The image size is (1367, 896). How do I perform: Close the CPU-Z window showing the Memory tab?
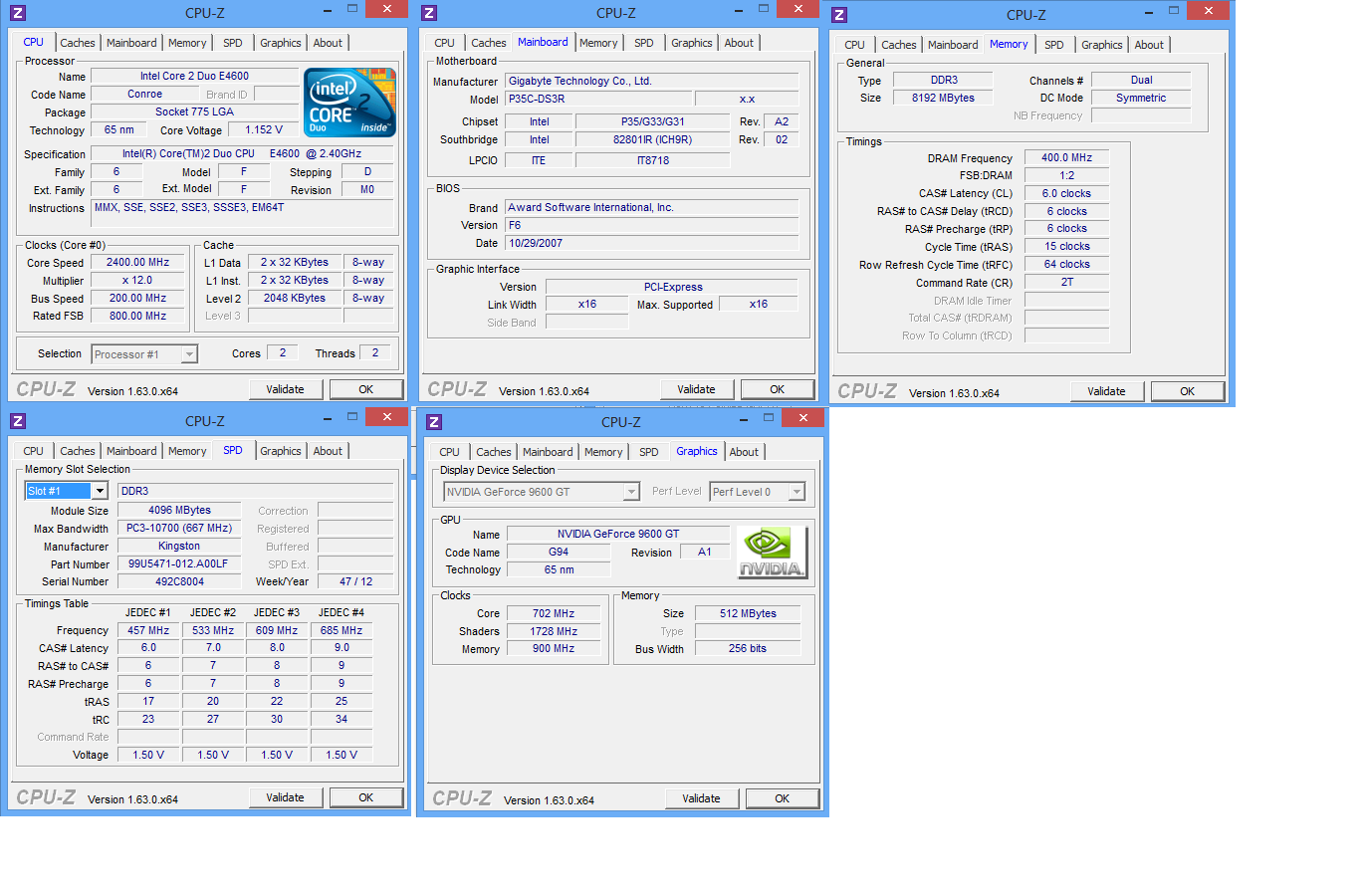(x=1208, y=10)
